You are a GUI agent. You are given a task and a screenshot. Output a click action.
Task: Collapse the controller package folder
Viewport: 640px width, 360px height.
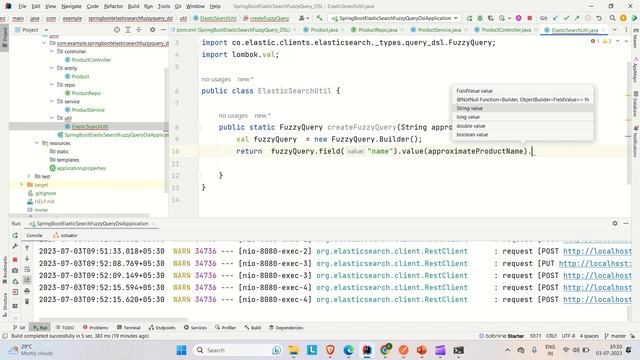(x=52, y=51)
